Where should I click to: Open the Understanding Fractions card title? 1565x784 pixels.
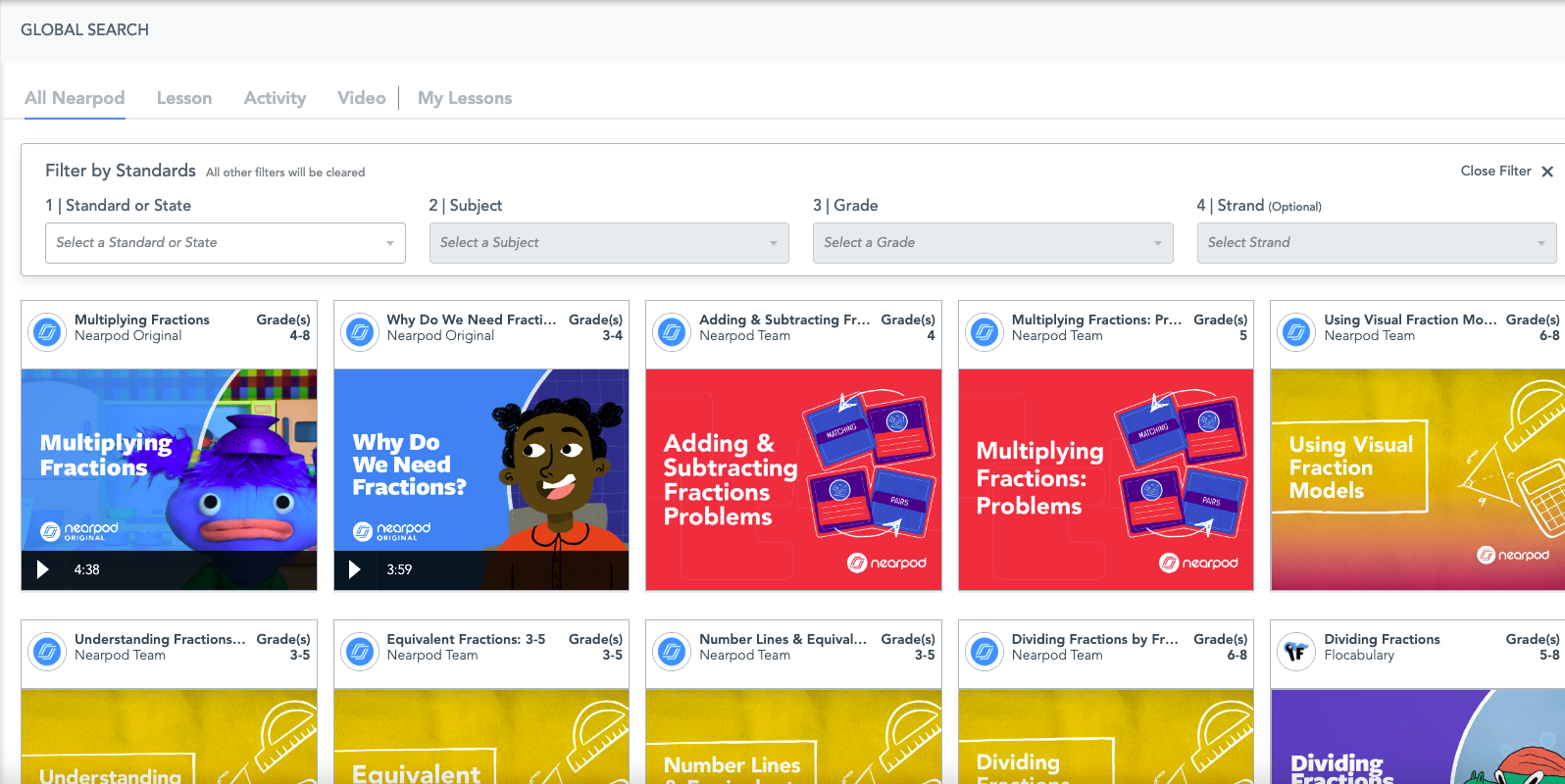click(x=160, y=639)
